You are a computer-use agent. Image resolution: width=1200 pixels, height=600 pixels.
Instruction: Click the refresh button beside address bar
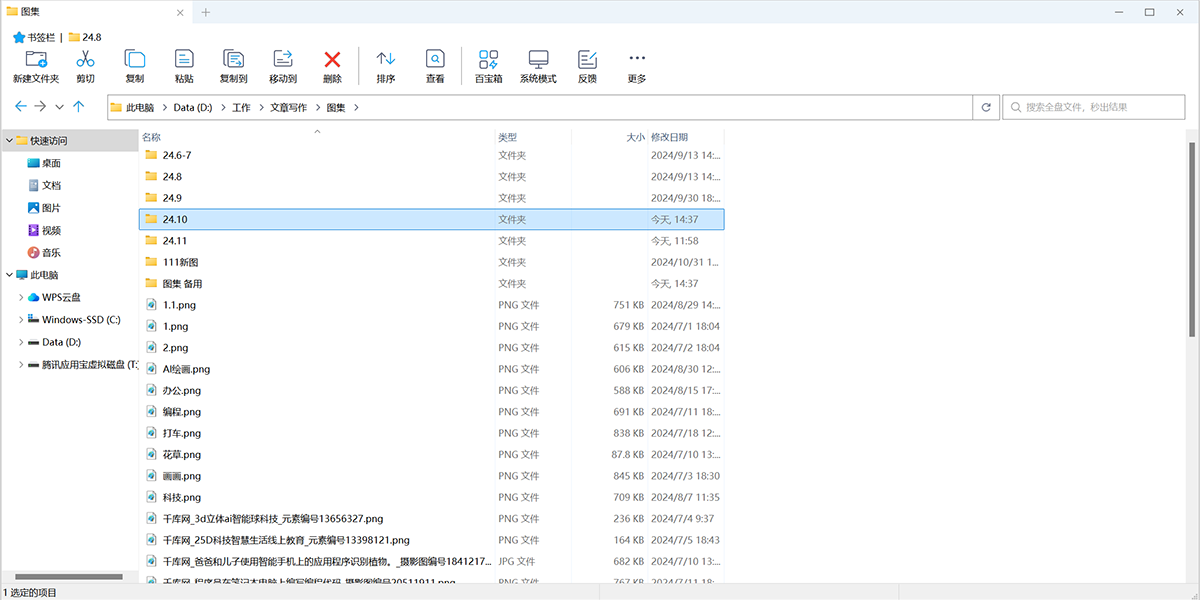coord(986,107)
